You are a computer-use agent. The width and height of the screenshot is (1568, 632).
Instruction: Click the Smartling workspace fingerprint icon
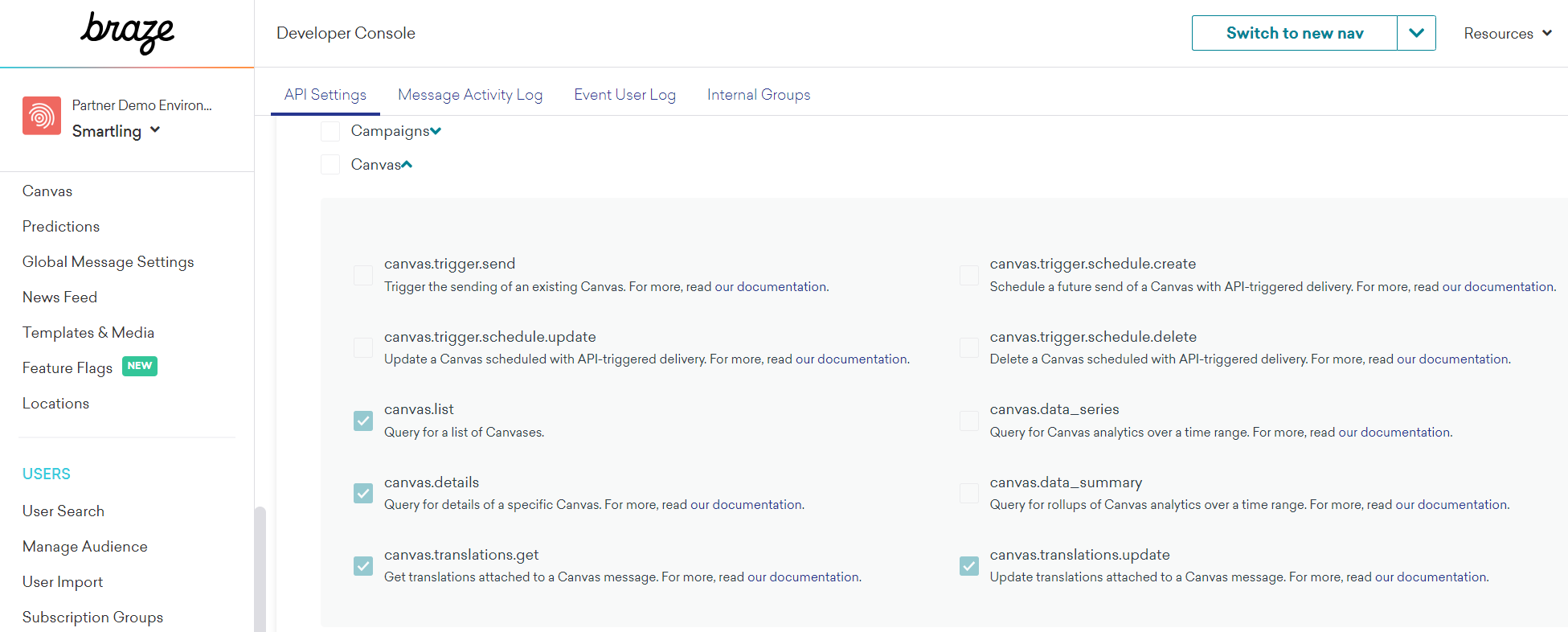tap(42, 116)
